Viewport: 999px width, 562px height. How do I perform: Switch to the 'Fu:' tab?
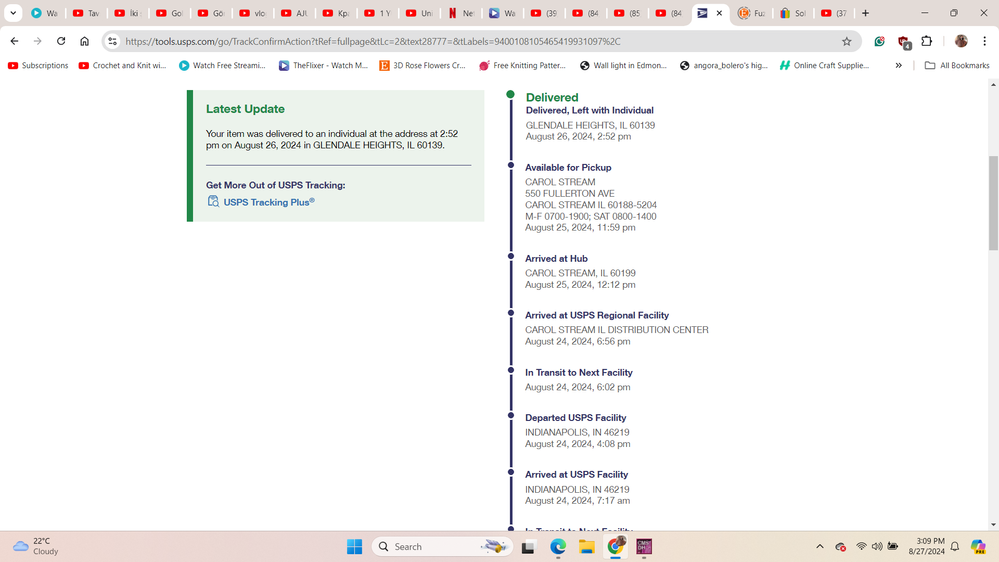coord(751,13)
